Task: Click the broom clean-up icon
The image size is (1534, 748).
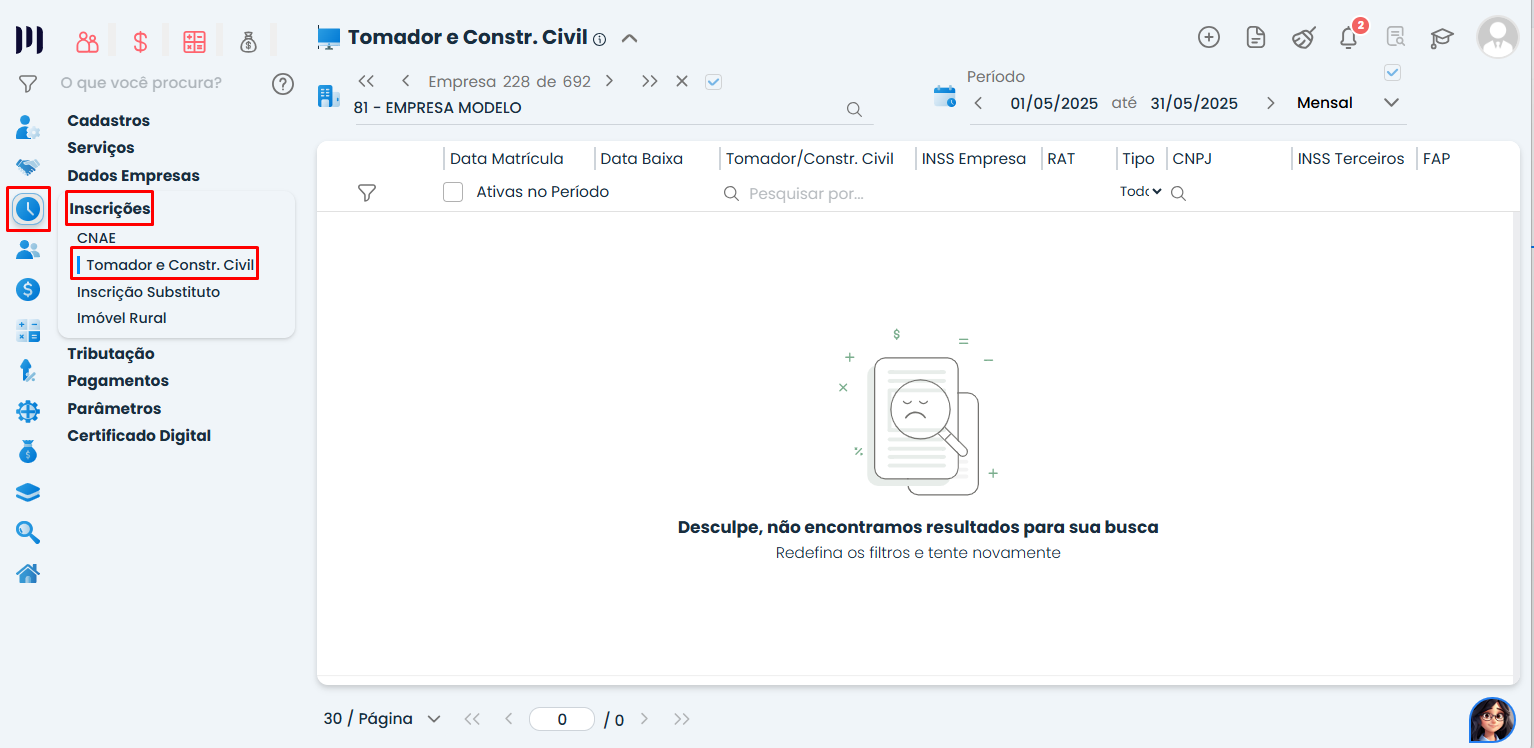Action: click(1303, 38)
